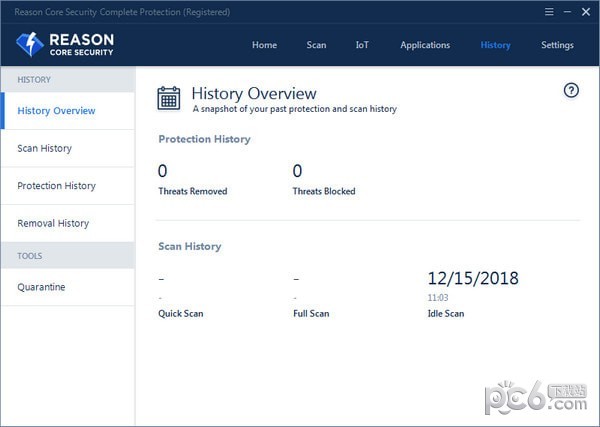
Task: Open Removal History sidebar item
Action: [68, 223]
